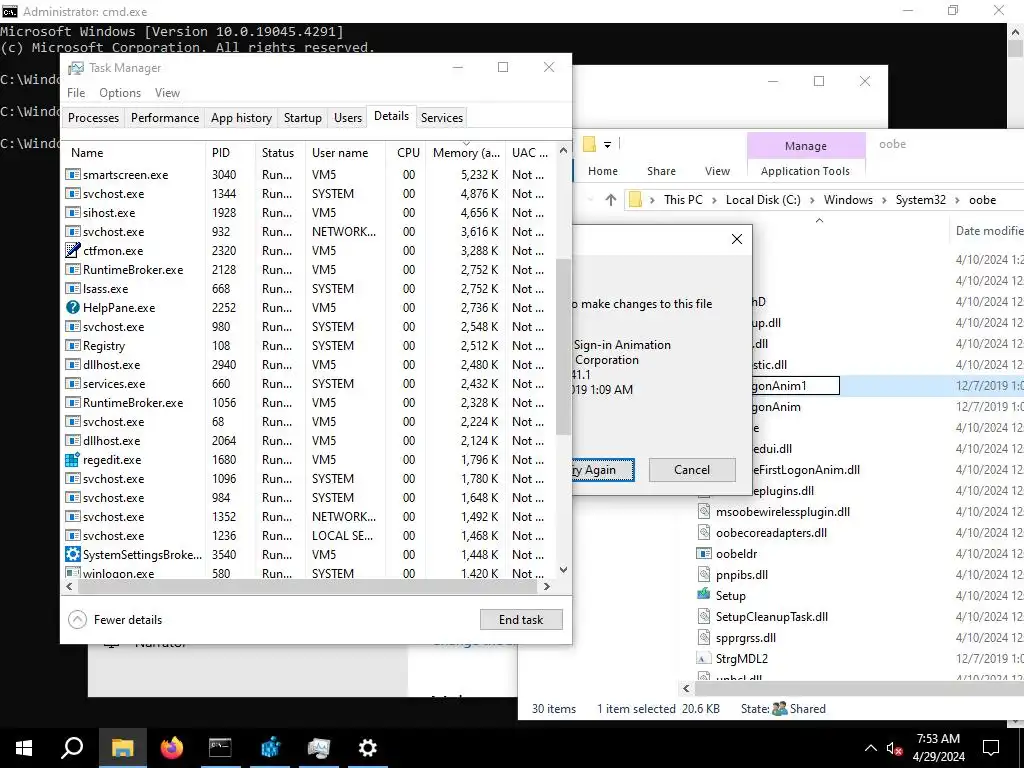The image size is (1024, 768).
Task: Expand the Windows breadcrumb chevron
Action: point(884,200)
